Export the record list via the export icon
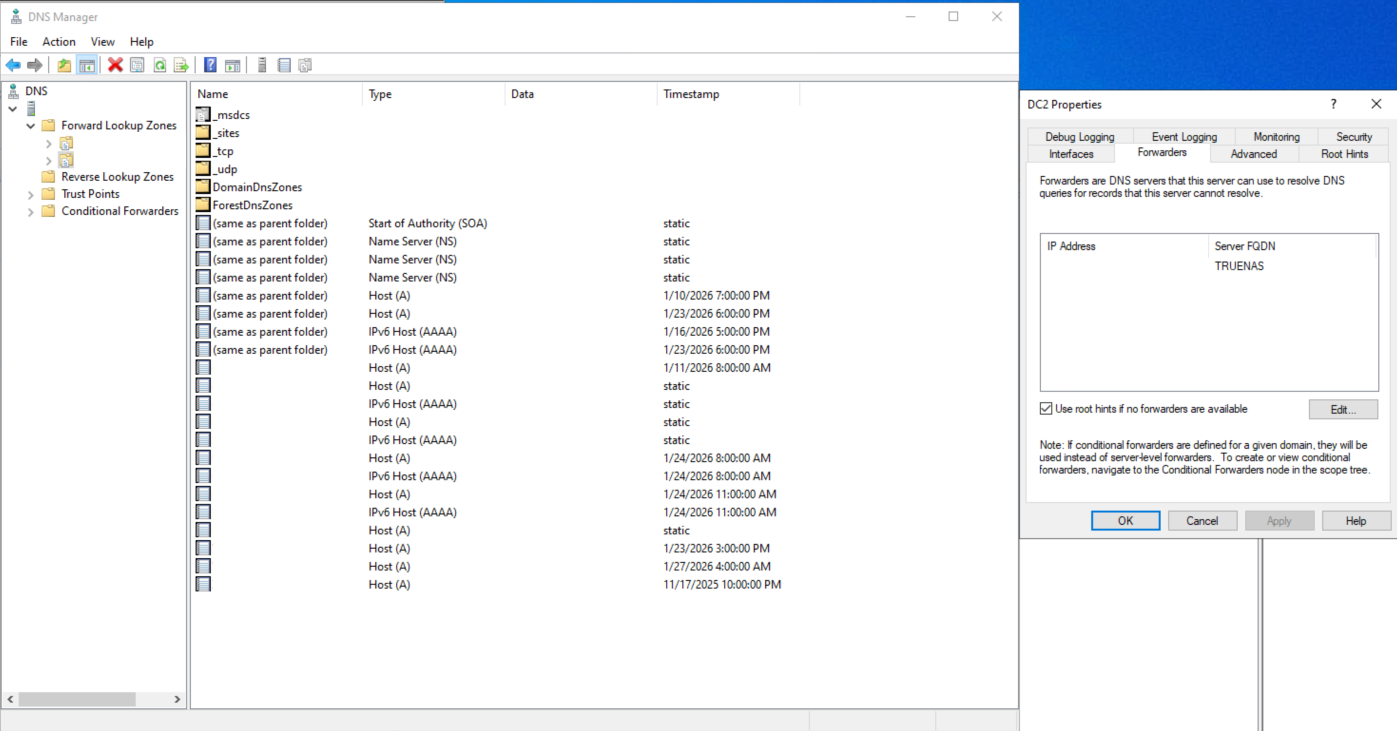The width and height of the screenshot is (1397, 731). point(181,64)
